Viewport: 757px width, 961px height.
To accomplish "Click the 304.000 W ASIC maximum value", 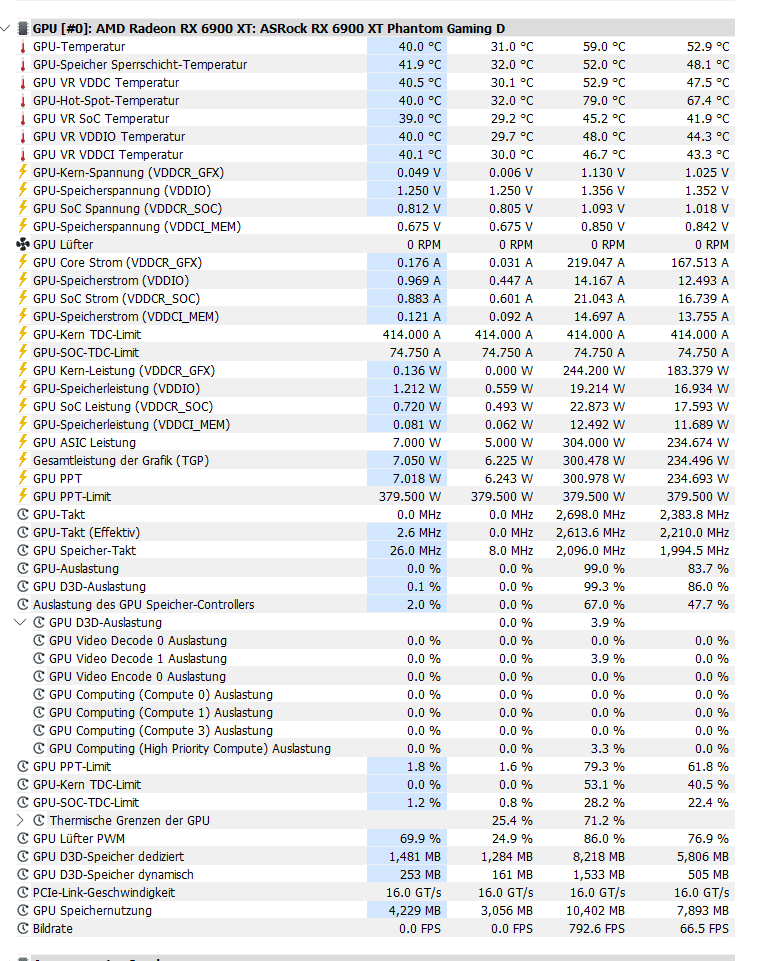I will [x=594, y=443].
